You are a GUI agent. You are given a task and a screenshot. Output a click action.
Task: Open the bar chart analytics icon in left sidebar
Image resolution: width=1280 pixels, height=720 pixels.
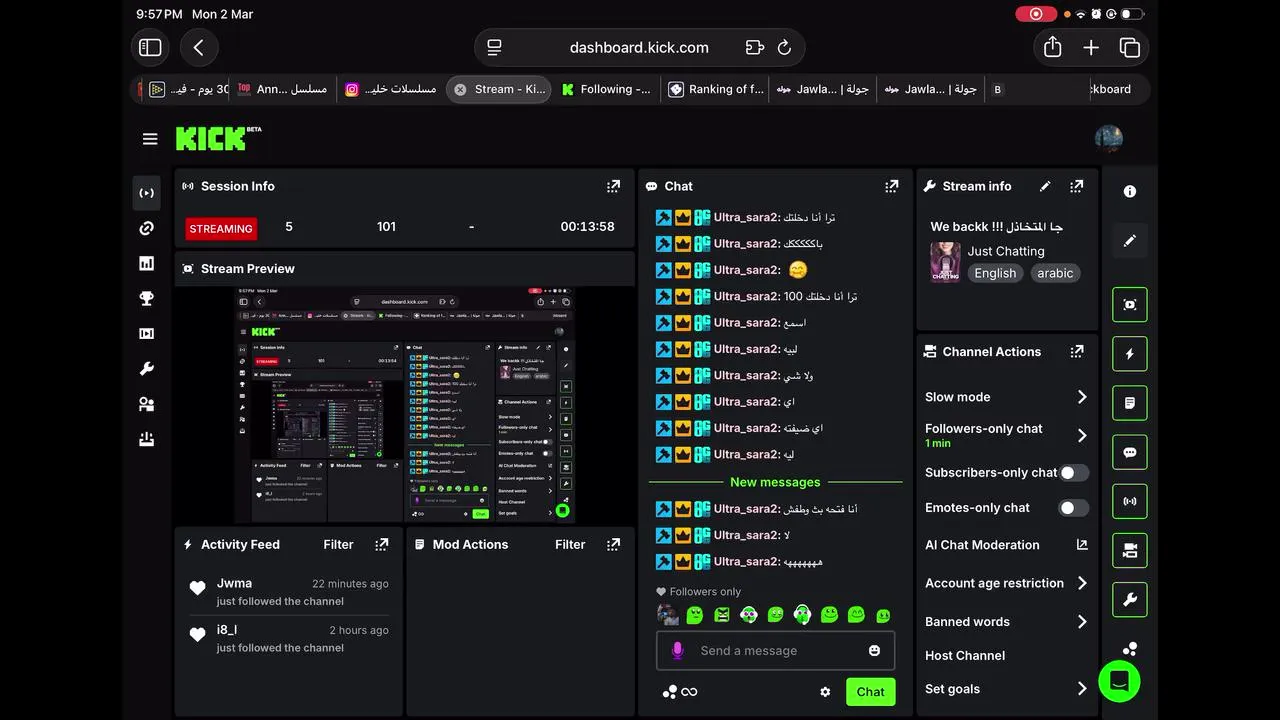[147, 264]
